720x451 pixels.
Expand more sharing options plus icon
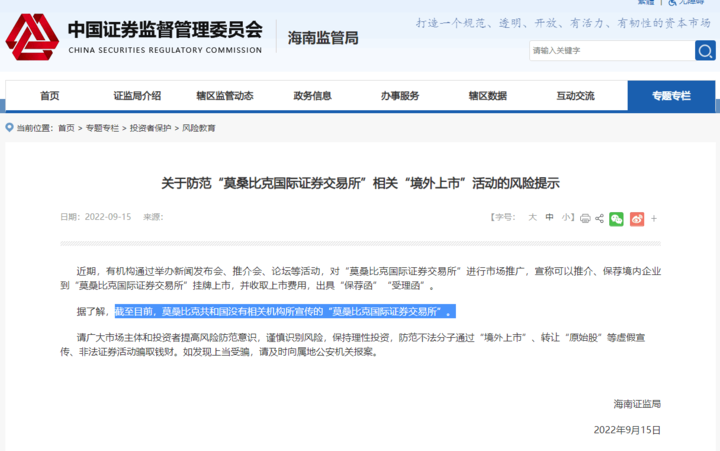point(654,218)
